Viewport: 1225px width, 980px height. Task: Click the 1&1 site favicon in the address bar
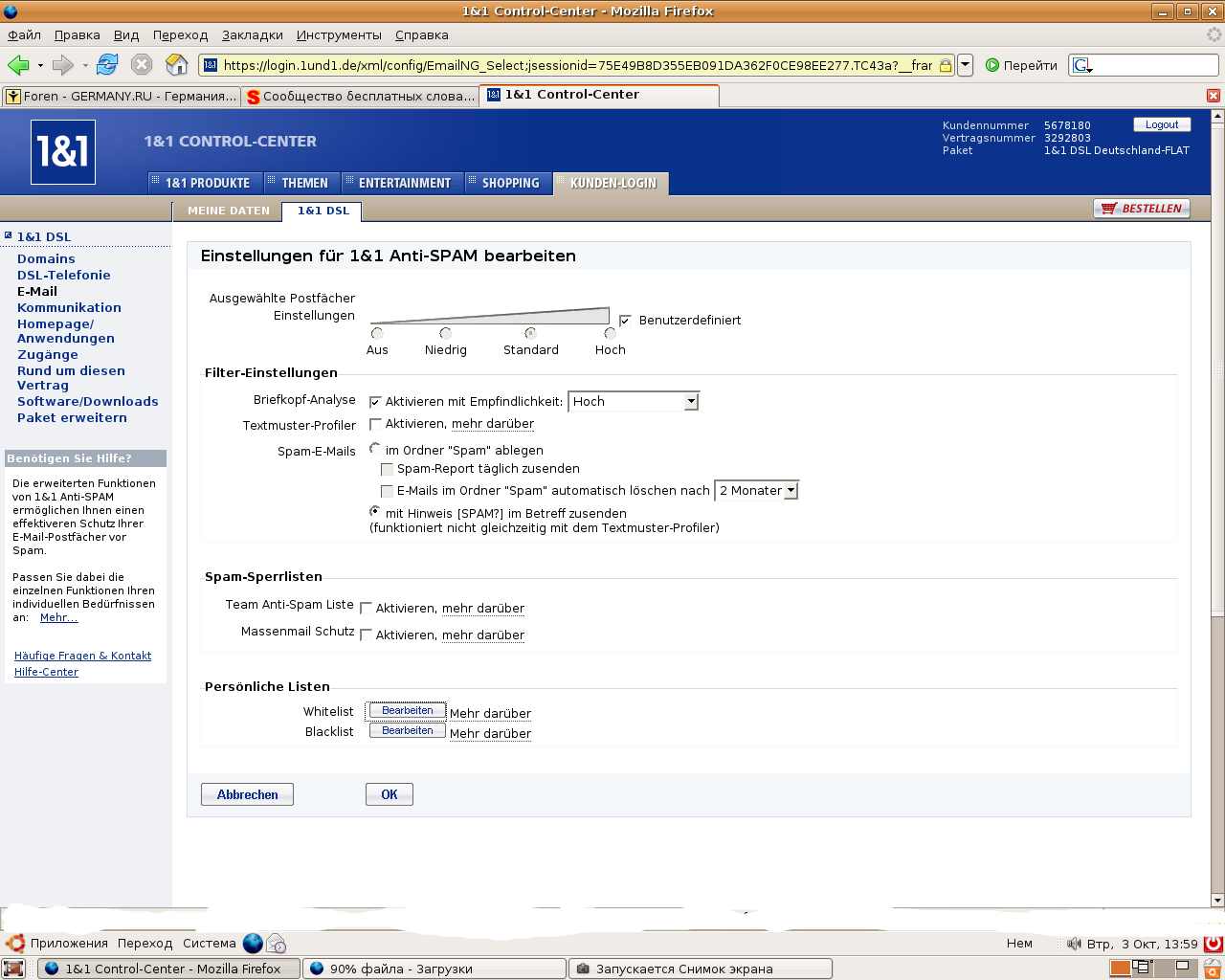click(x=211, y=65)
